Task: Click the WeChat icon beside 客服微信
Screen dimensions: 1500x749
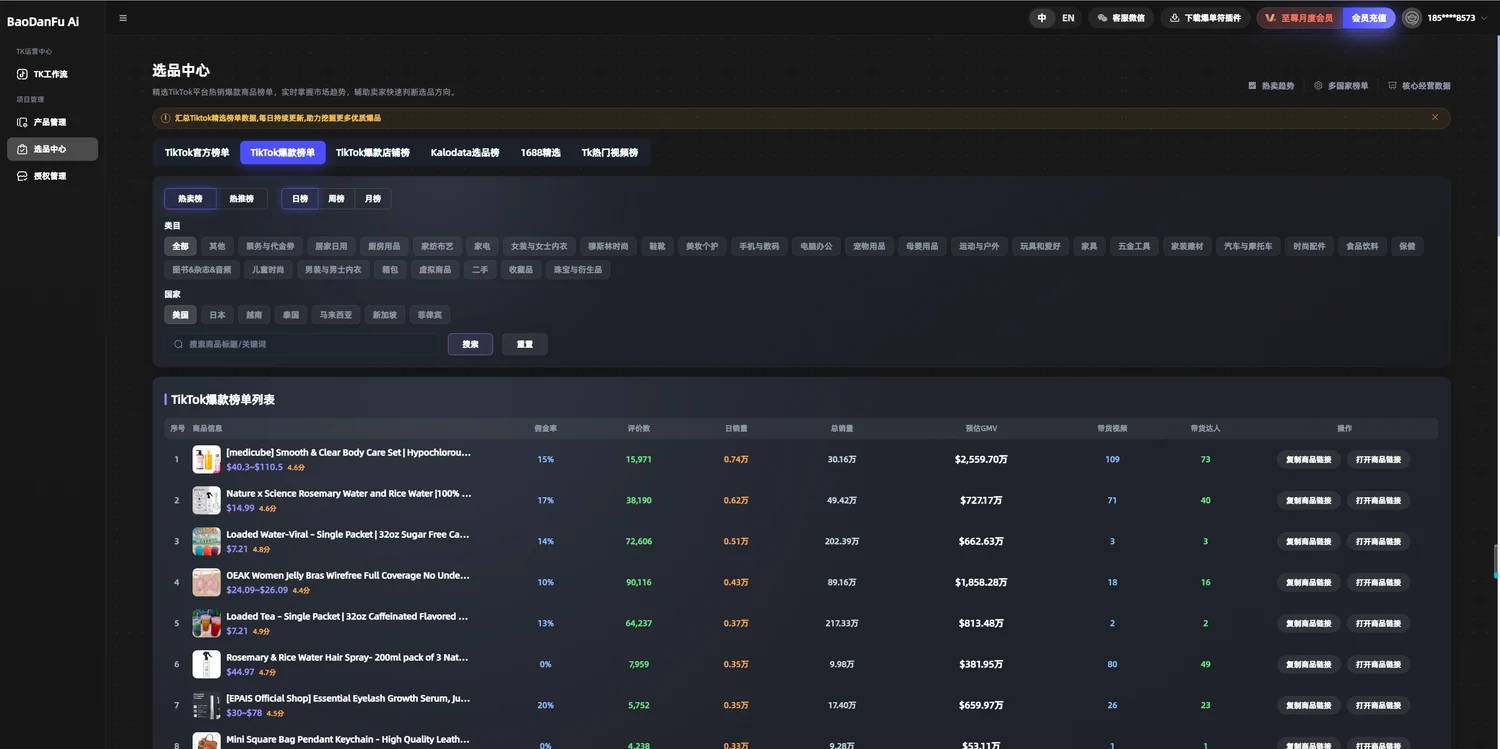Action: point(1102,18)
